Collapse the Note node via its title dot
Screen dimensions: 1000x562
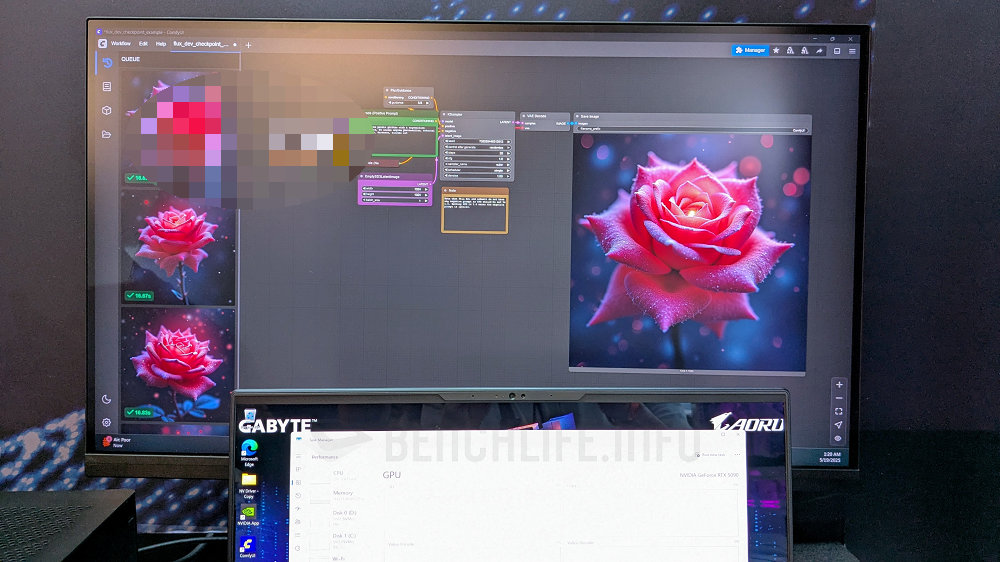coord(445,191)
